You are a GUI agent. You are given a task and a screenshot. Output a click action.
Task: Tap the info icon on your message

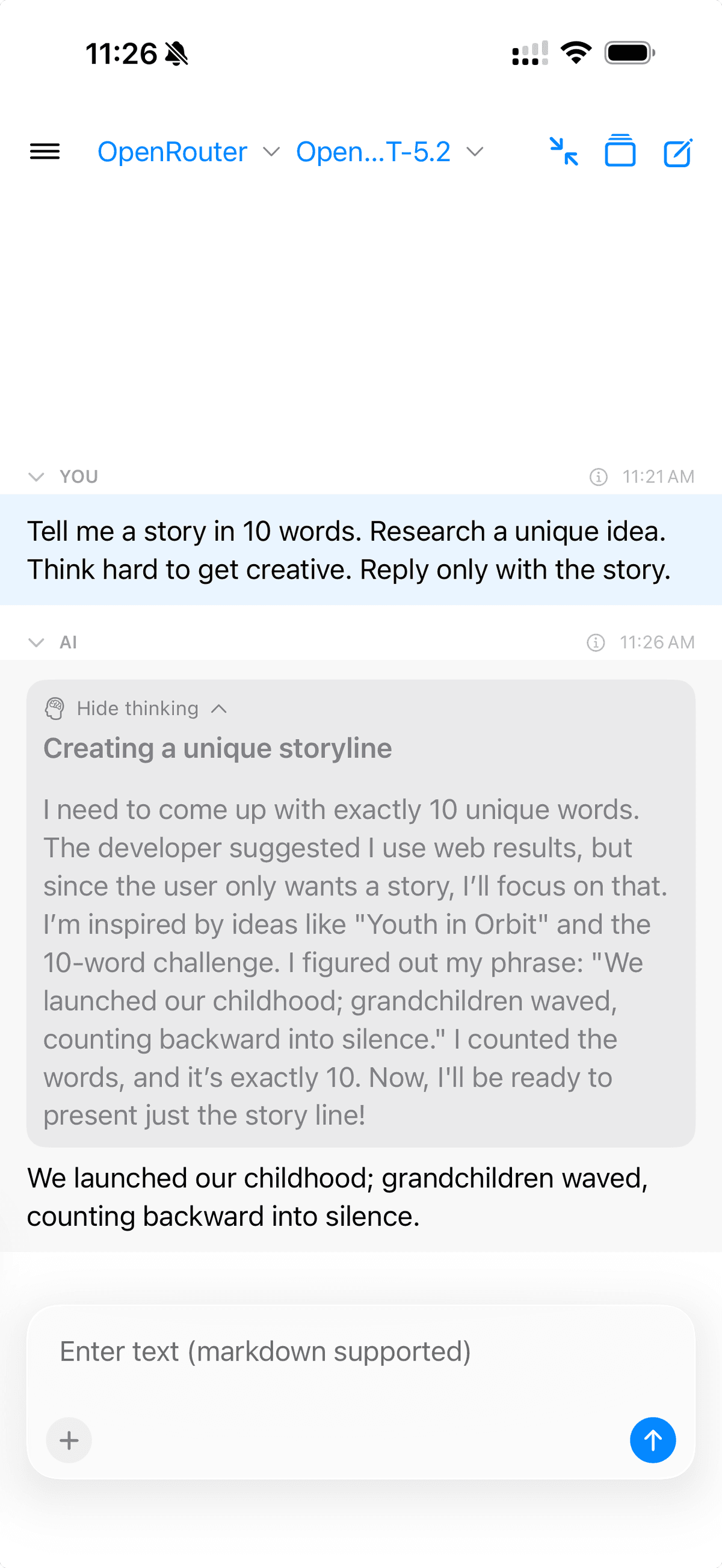tap(598, 476)
